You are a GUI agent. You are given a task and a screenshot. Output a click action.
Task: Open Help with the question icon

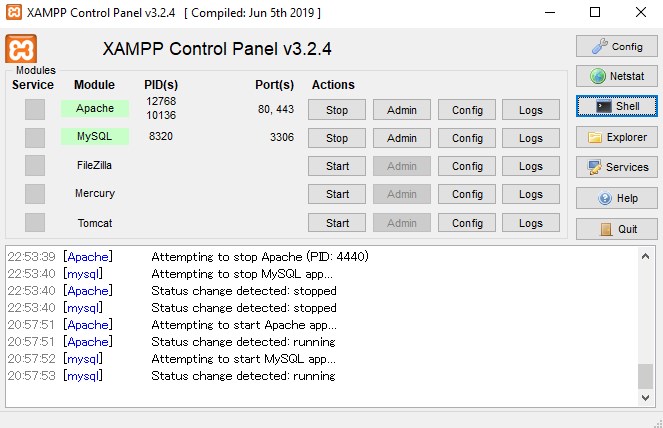[x=615, y=198]
